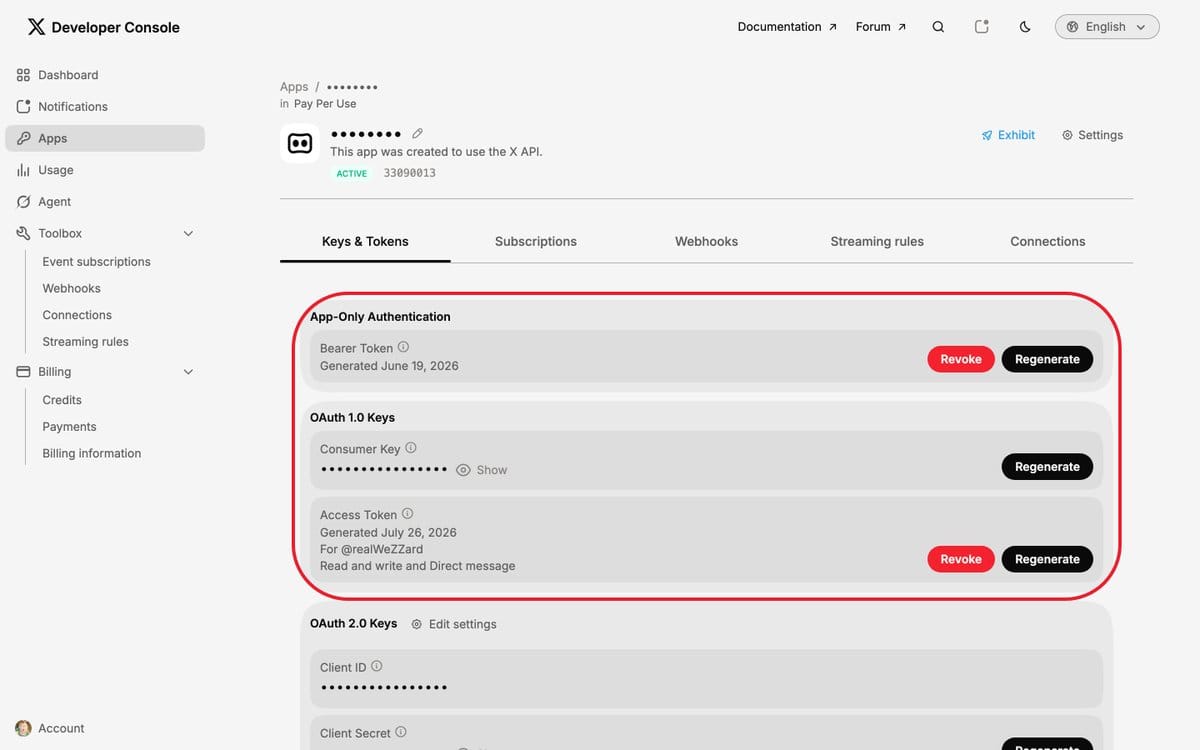Click the Agent sidebar icon
This screenshot has height=750, width=1200.
(x=24, y=202)
